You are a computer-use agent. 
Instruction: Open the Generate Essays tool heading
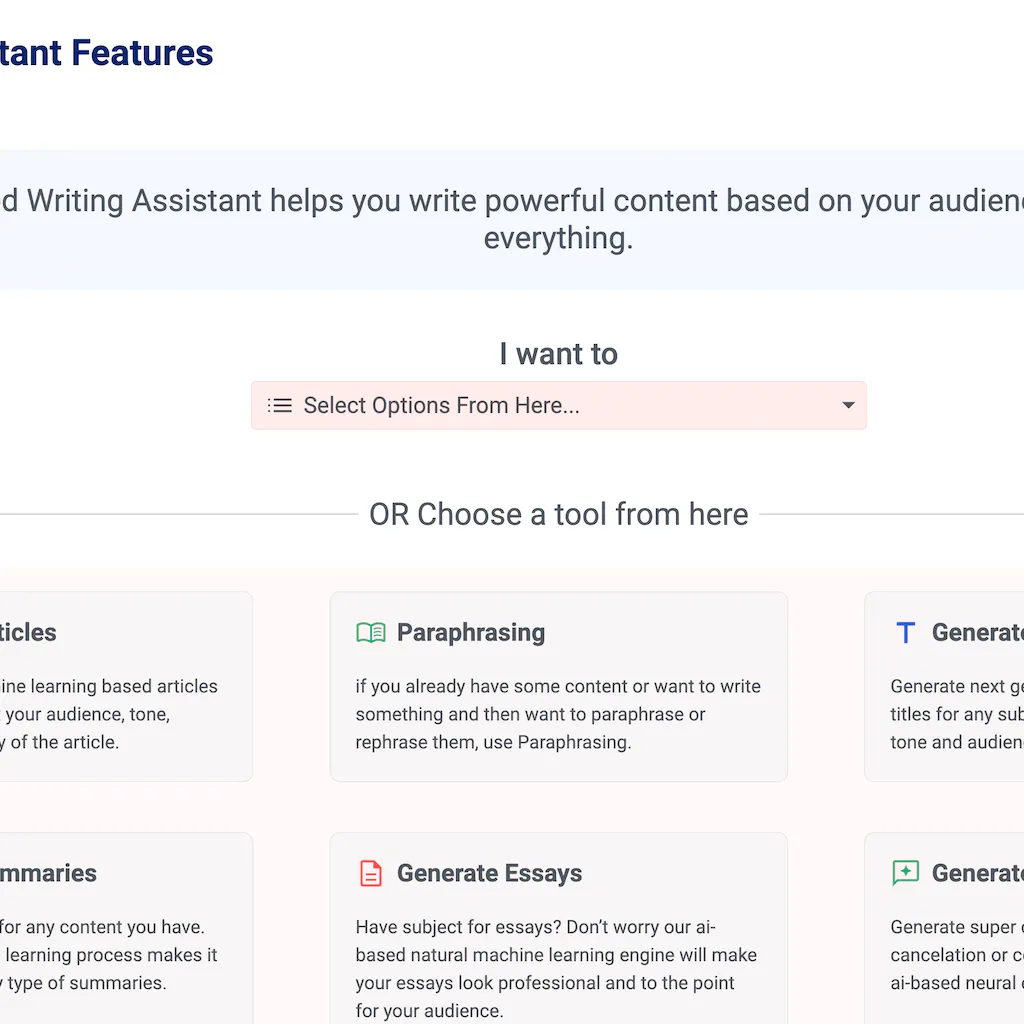[489, 873]
